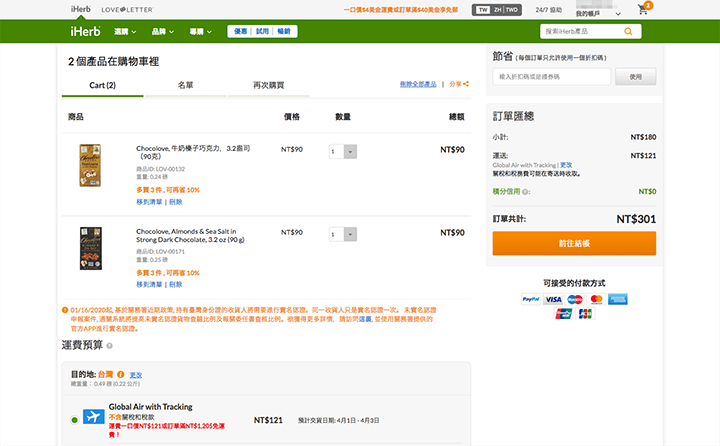Click the airplane shipping icon
This screenshot has height=446, width=720.
pos(94,417)
